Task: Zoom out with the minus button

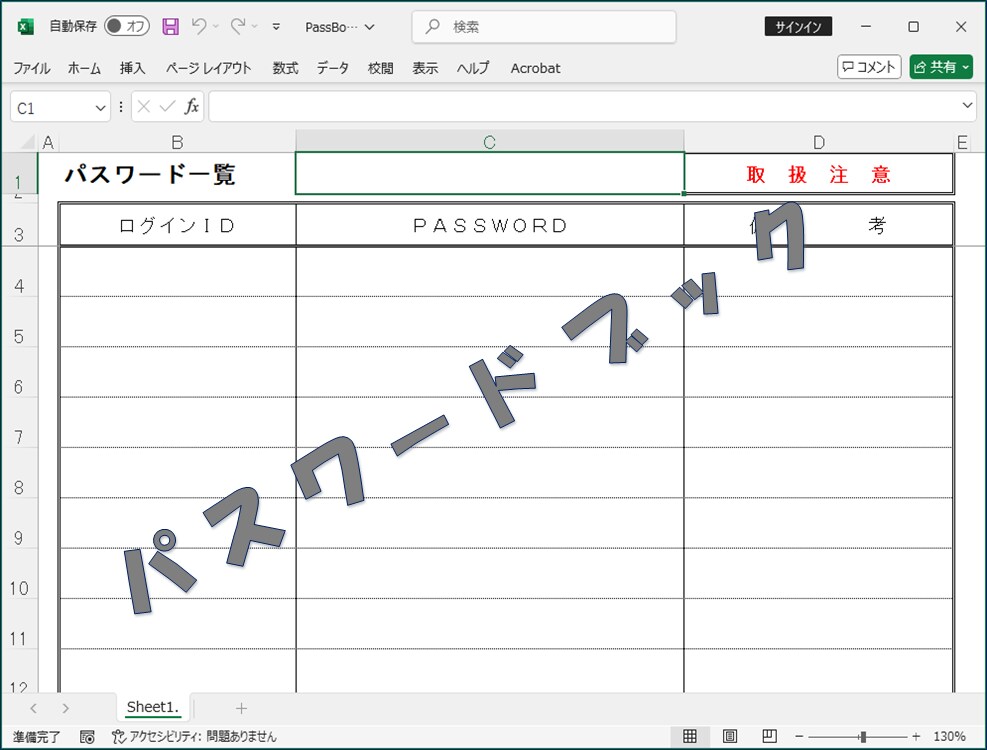Action: pos(799,736)
